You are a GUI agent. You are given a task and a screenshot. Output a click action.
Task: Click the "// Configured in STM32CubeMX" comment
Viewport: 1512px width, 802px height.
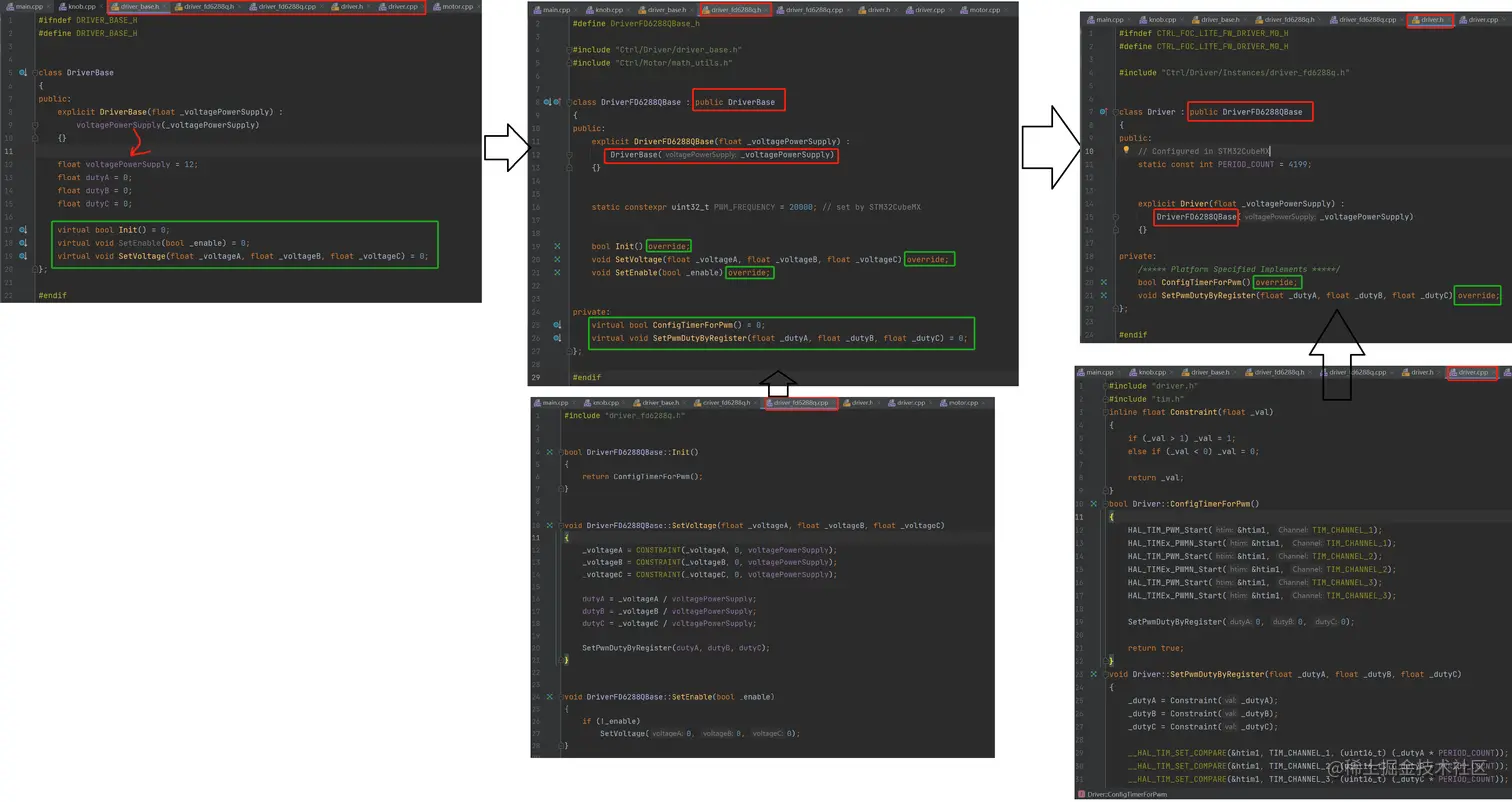(x=1204, y=151)
